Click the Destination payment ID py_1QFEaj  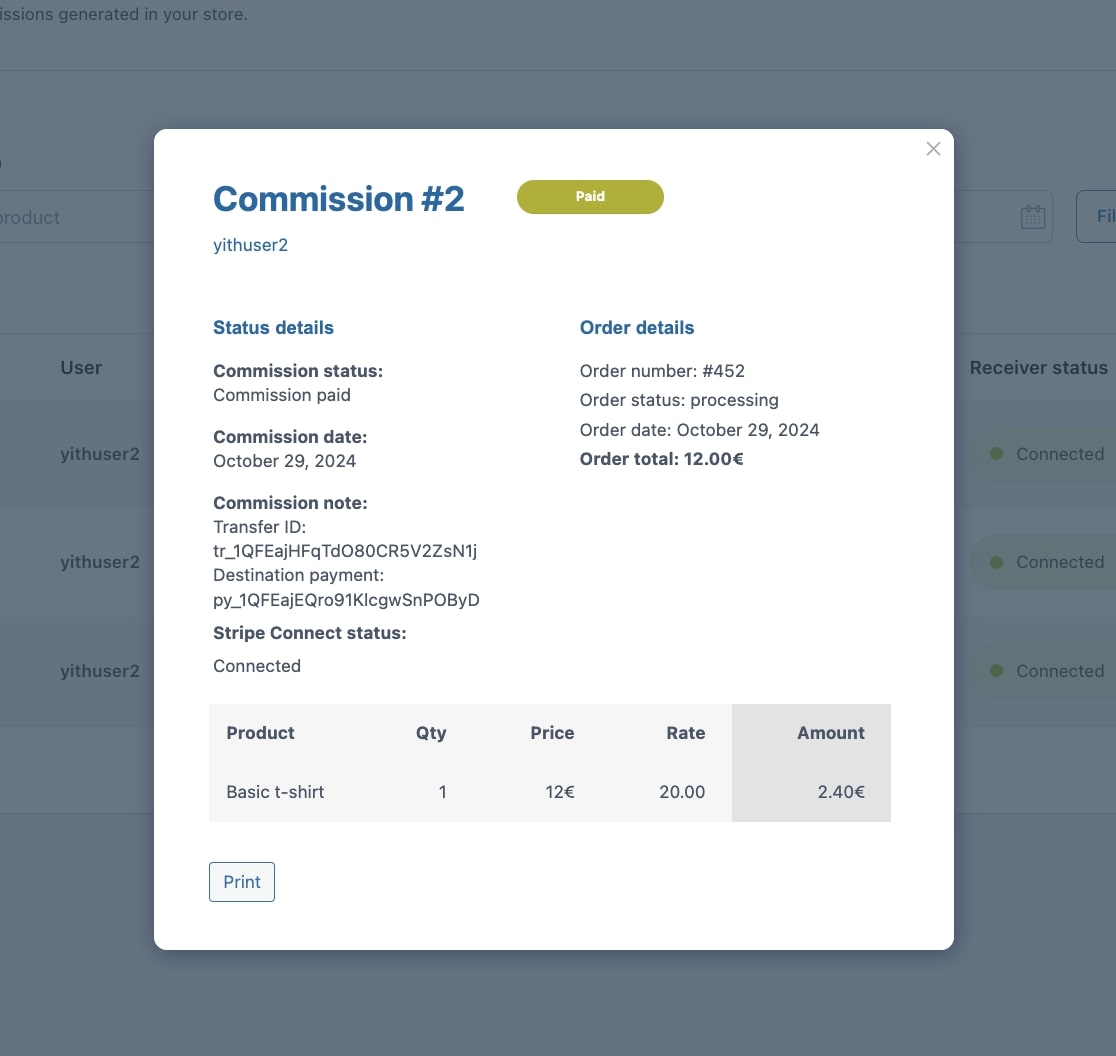point(346,600)
